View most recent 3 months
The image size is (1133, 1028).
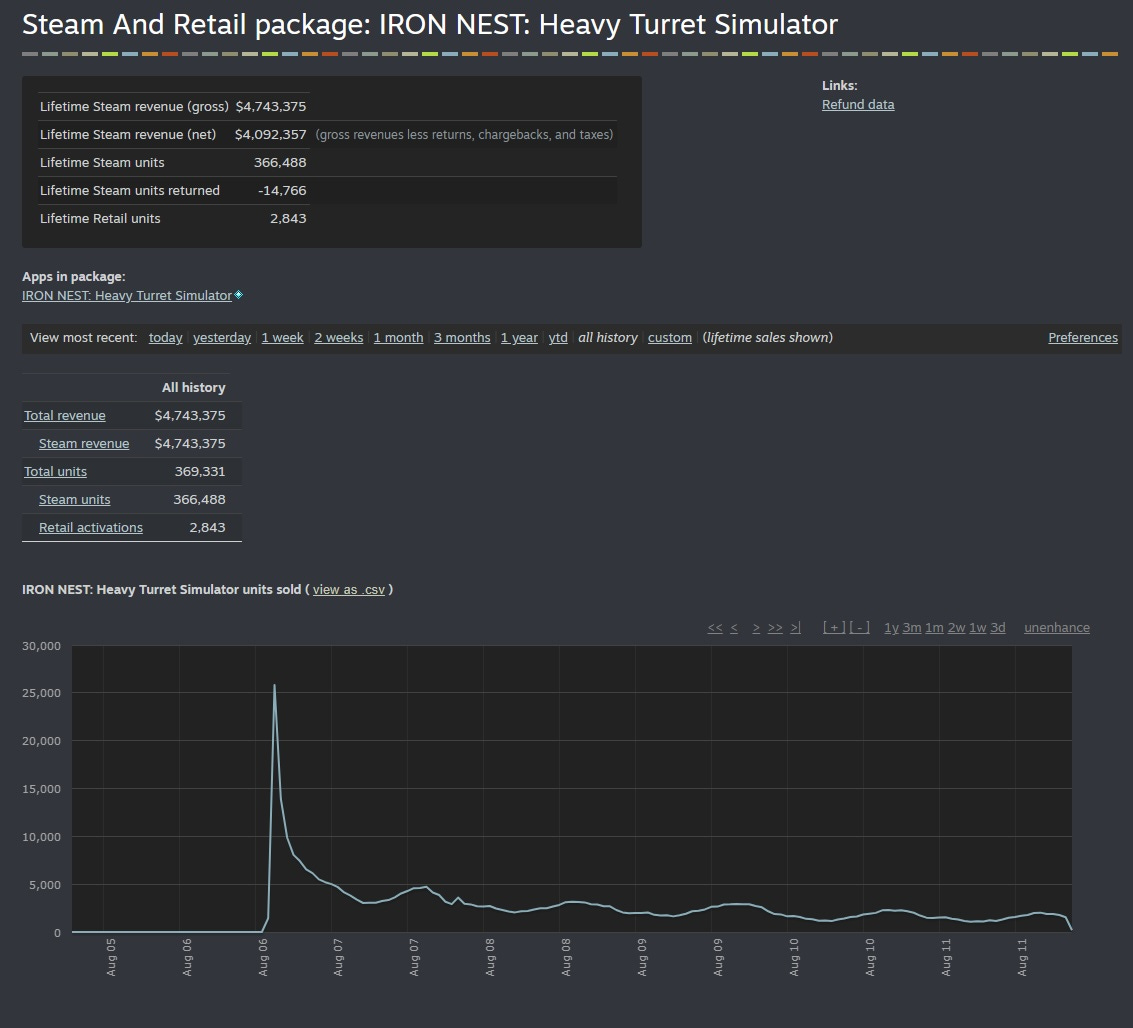[462, 337]
